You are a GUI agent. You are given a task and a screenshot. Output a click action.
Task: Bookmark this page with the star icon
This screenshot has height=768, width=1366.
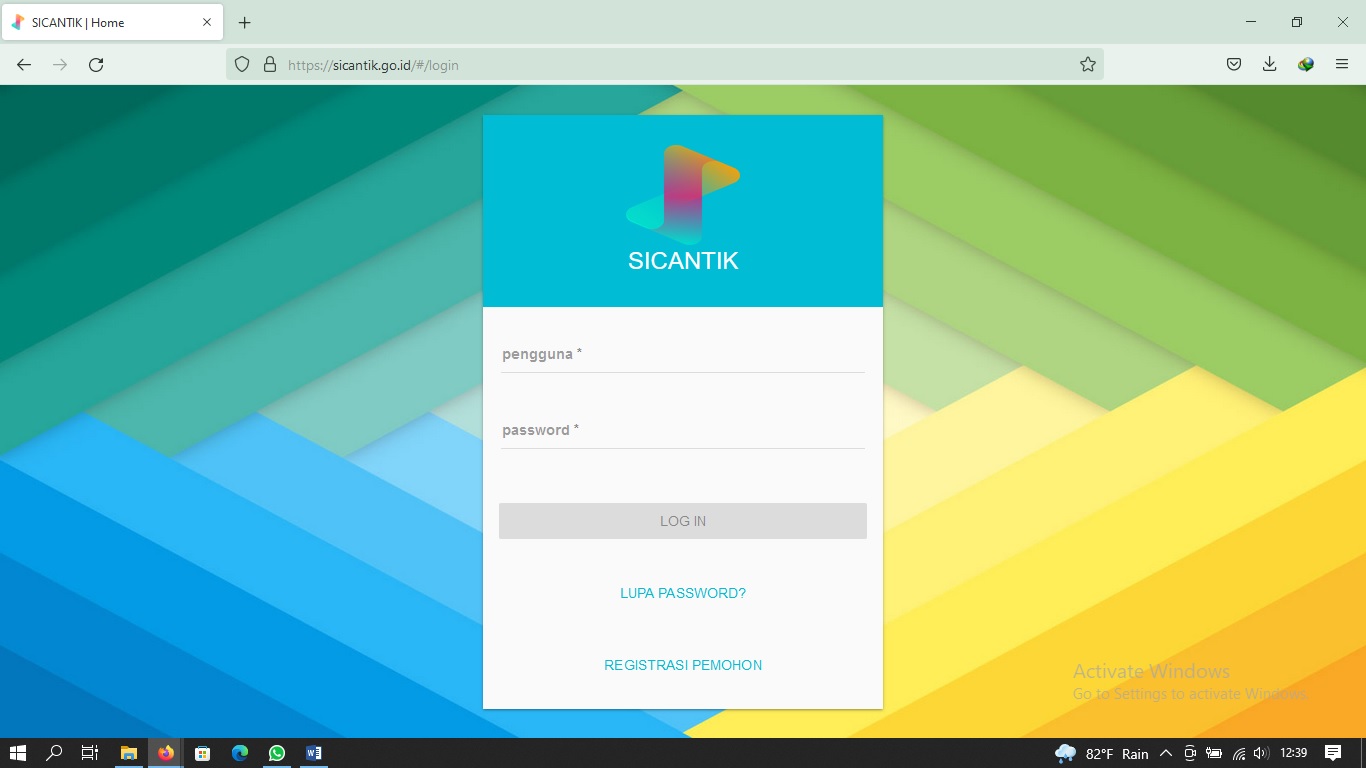[x=1088, y=65]
